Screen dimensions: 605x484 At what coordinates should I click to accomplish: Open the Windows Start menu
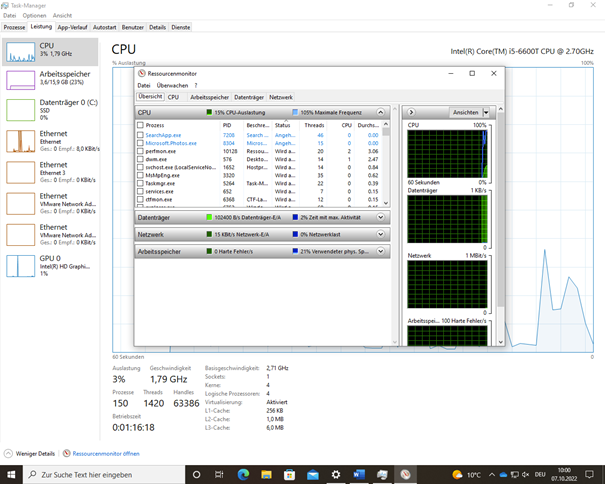tap(11, 474)
